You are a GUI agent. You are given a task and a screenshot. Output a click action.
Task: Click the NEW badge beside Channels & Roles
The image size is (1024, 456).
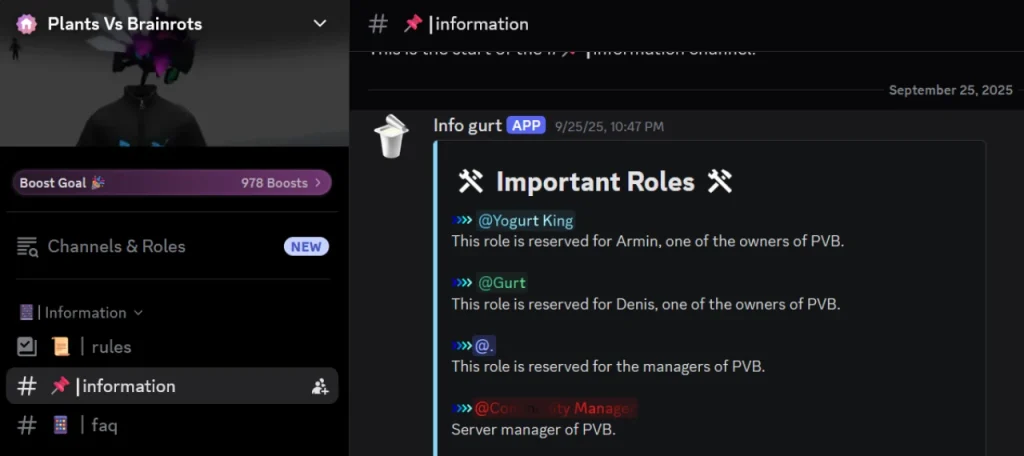[x=306, y=246]
